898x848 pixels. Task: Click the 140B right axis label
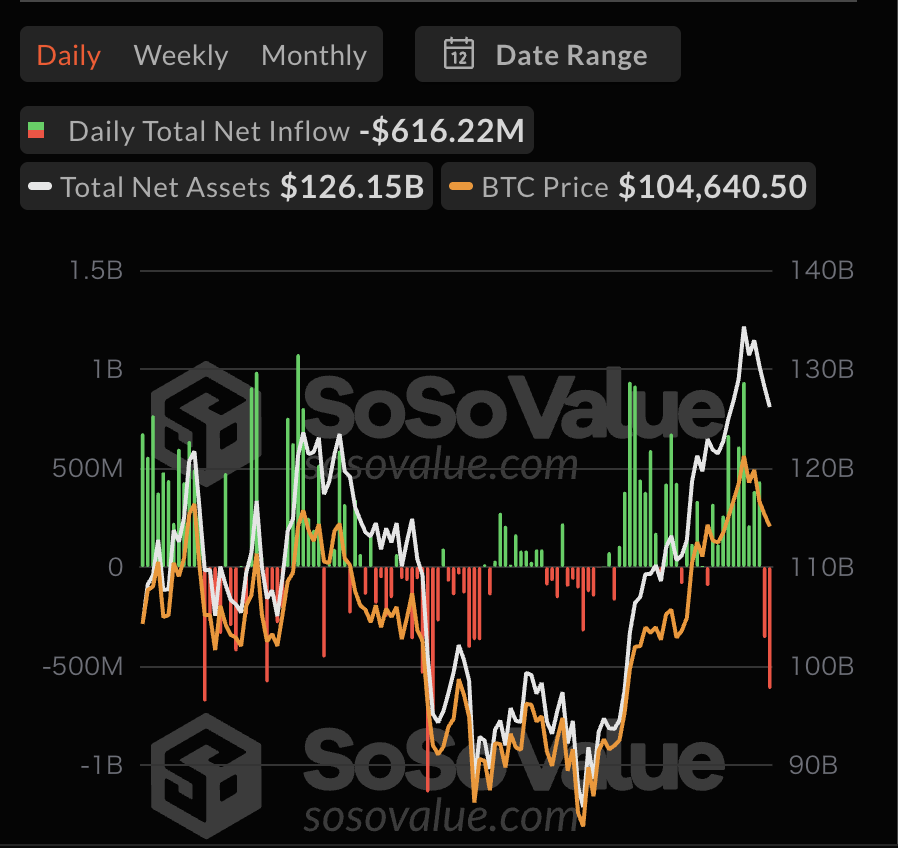822,270
